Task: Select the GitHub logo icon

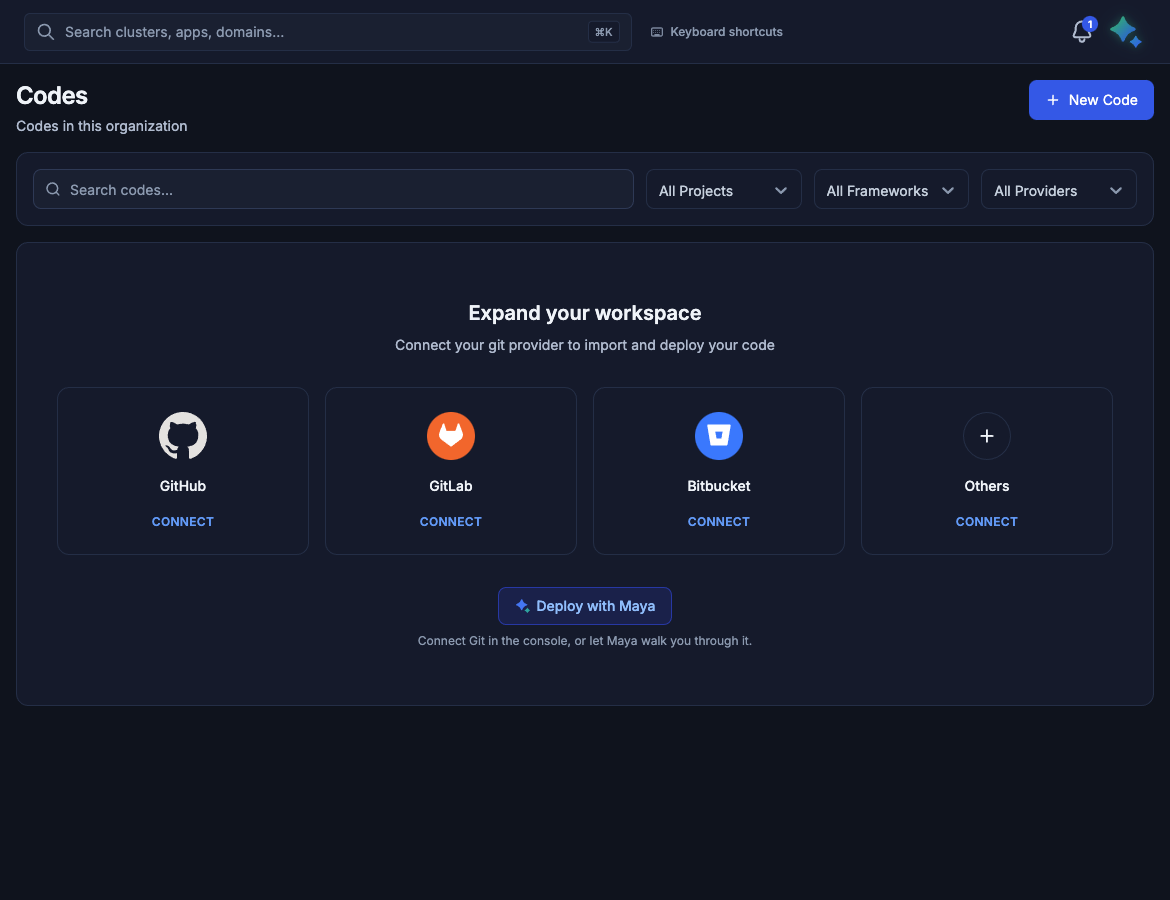Action: (183, 436)
